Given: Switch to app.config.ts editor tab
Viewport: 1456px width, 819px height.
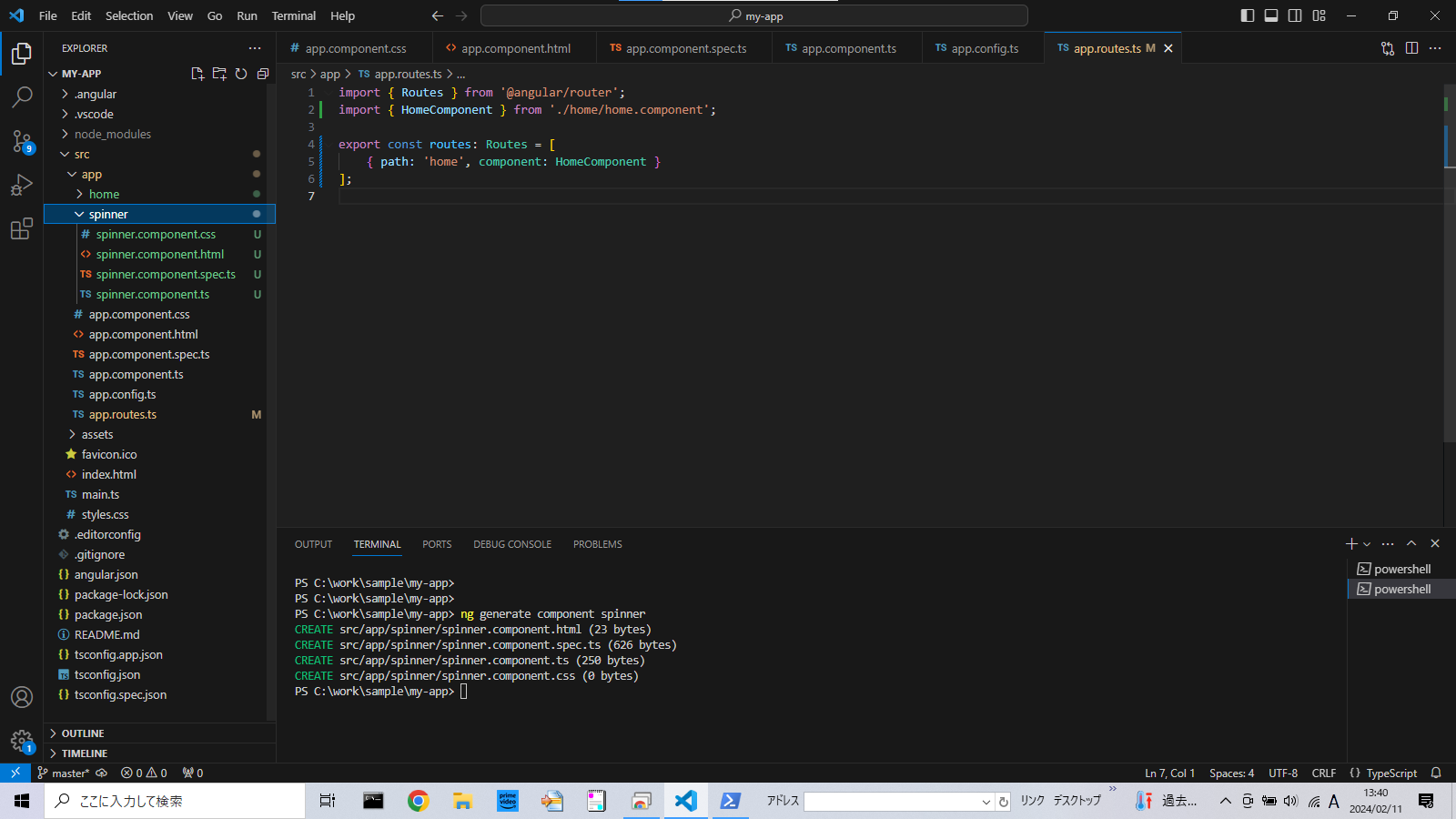Looking at the screenshot, I should click(985, 48).
